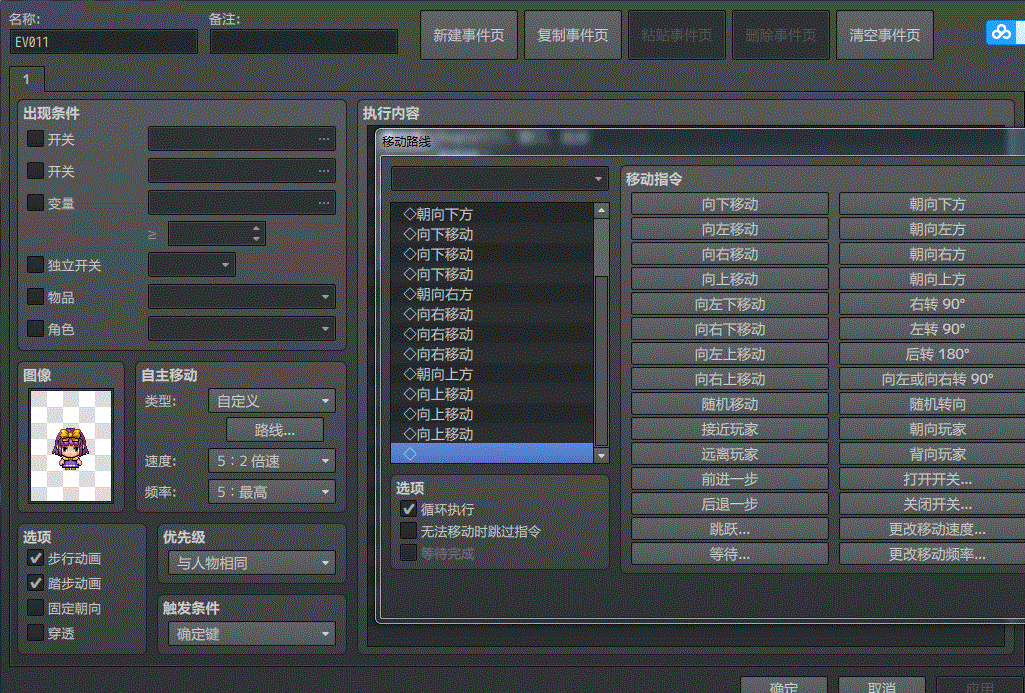The width and height of the screenshot is (1025, 693).
Task: Click the 确定 button at bottom
Action: (784, 685)
